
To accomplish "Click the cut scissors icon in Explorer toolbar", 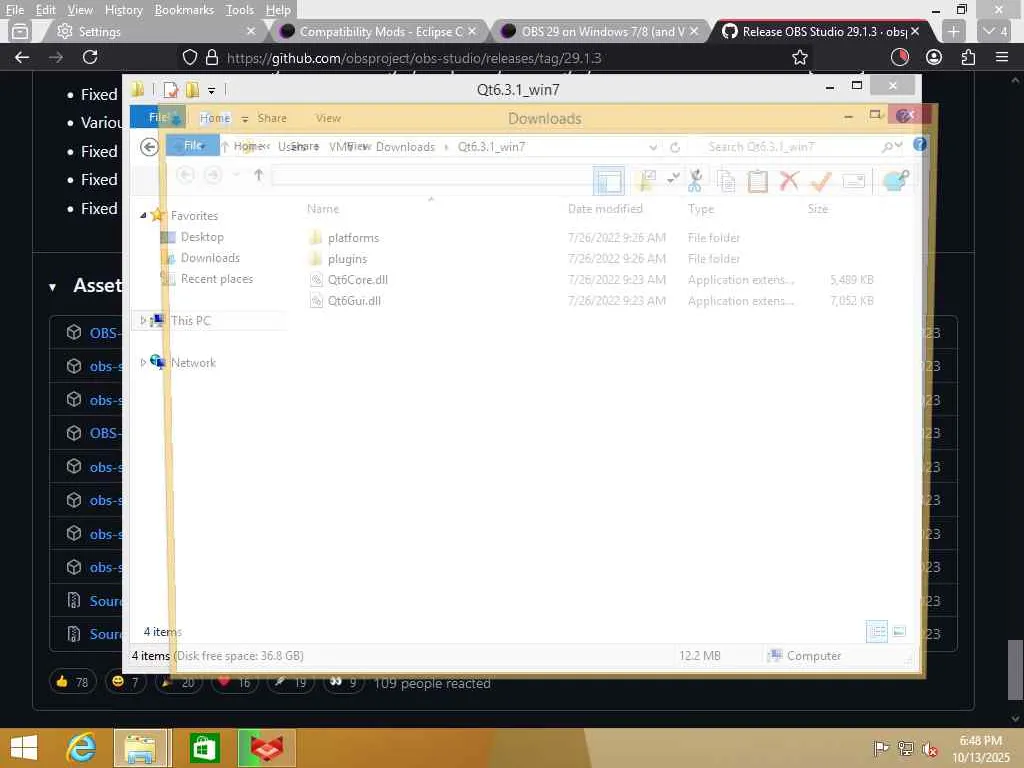I will [695, 180].
